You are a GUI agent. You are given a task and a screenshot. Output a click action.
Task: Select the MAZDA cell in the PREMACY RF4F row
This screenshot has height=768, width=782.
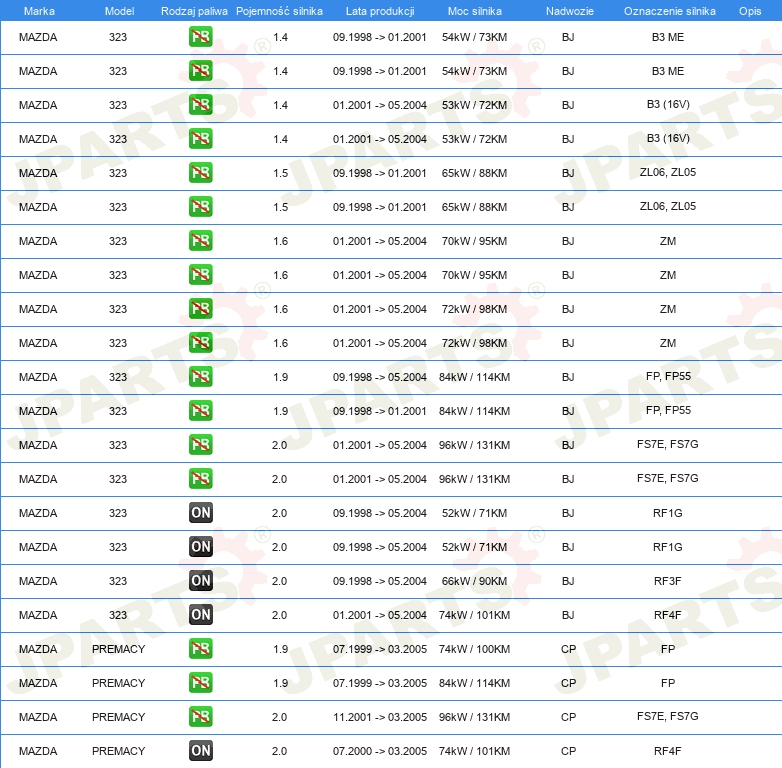pyautogui.click(x=38, y=751)
